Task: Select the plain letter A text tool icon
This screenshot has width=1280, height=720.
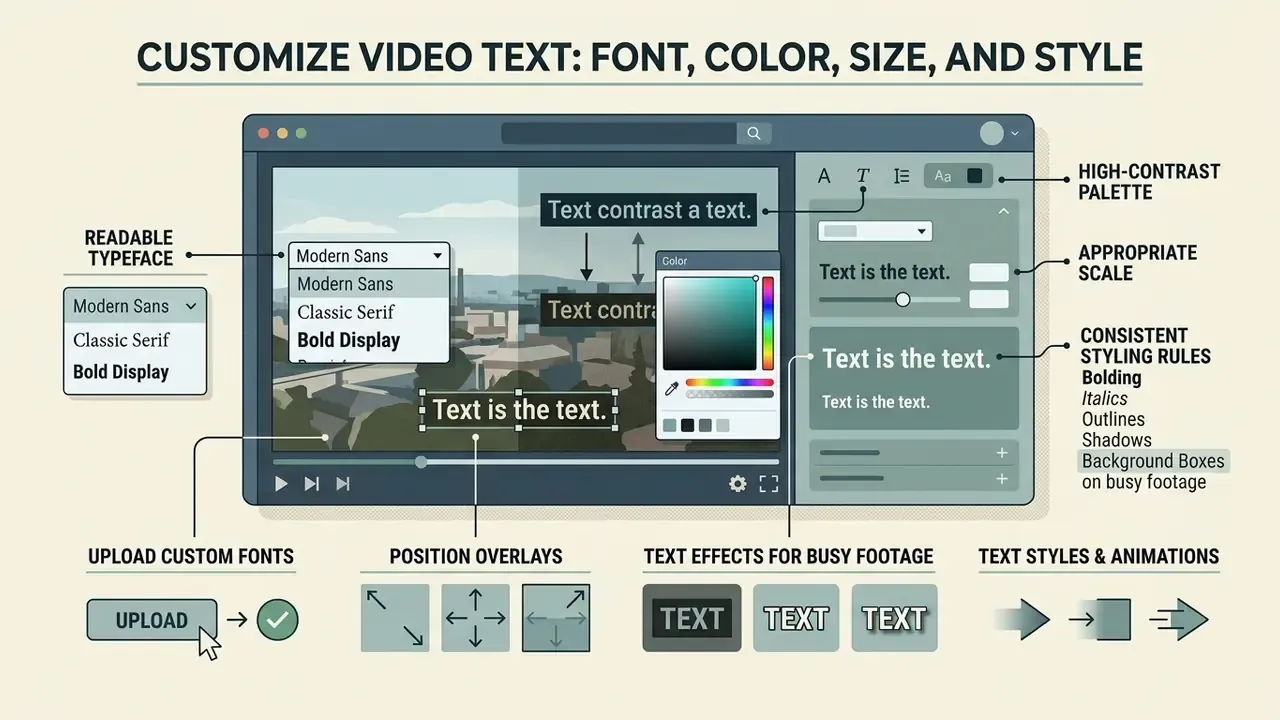Action: pos(824,176)
